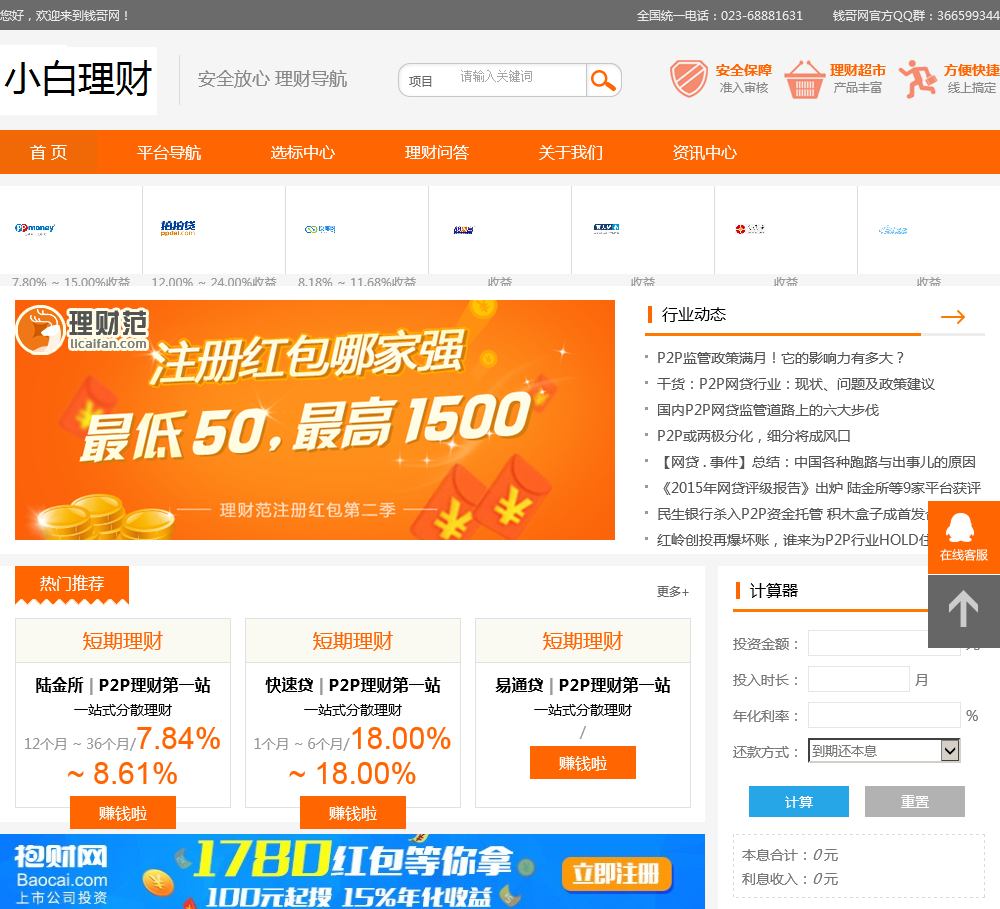Open article P2P或两极分化

754,436
